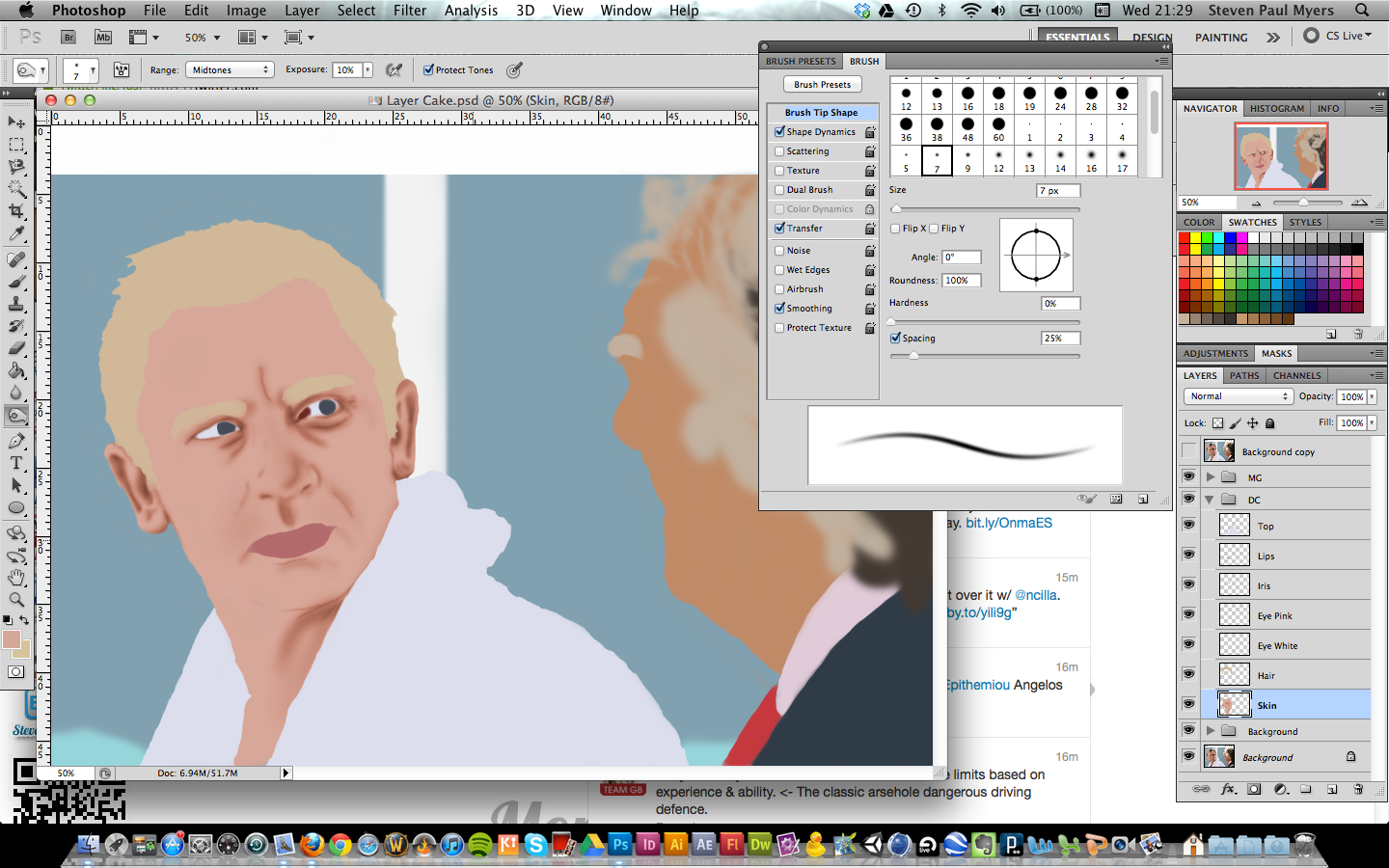Switch to the Histogram tab
The height and width of the screenshot is (868, 1389).
click(x=1276, y=108)
